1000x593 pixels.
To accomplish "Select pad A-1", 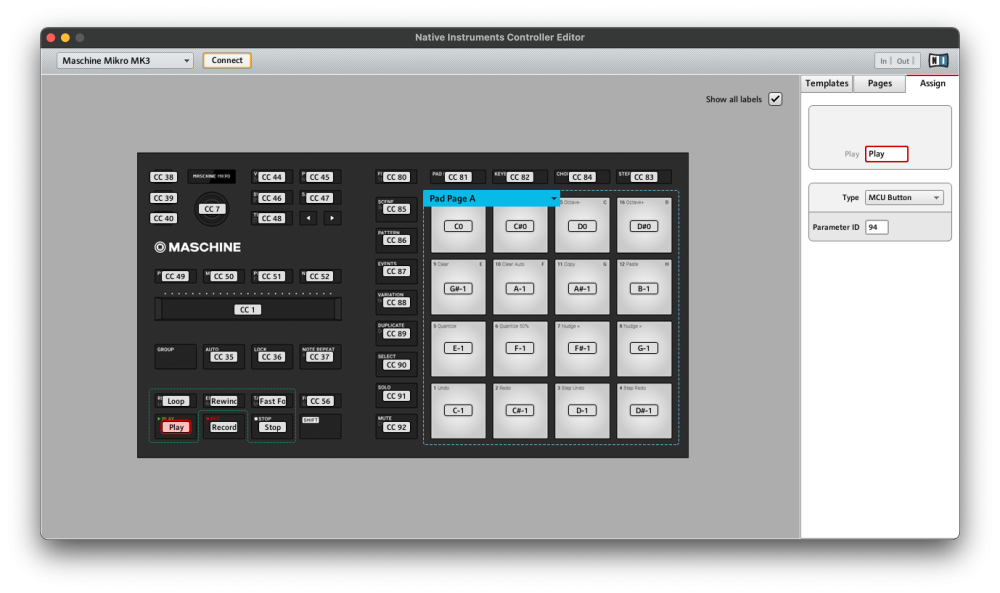I will (x=520, y=288).
